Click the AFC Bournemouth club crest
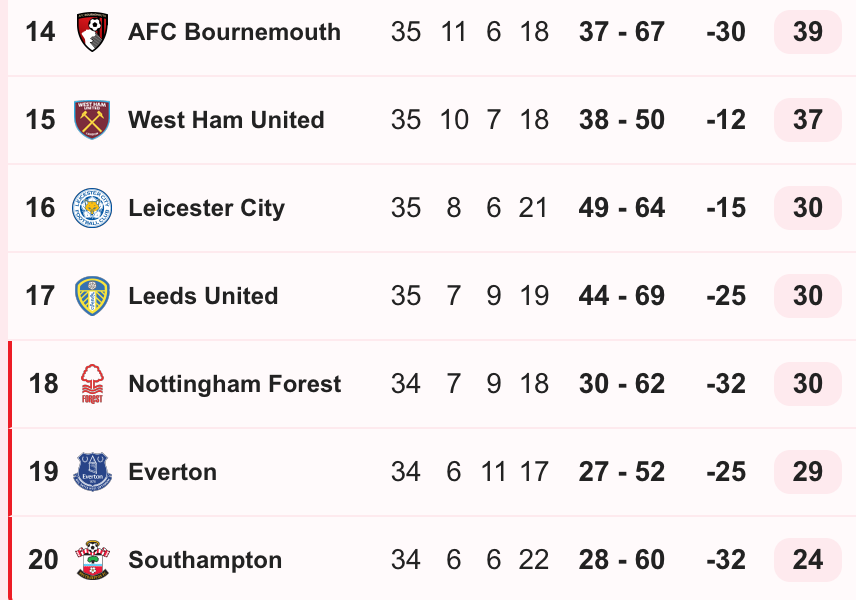 point(92,32)
